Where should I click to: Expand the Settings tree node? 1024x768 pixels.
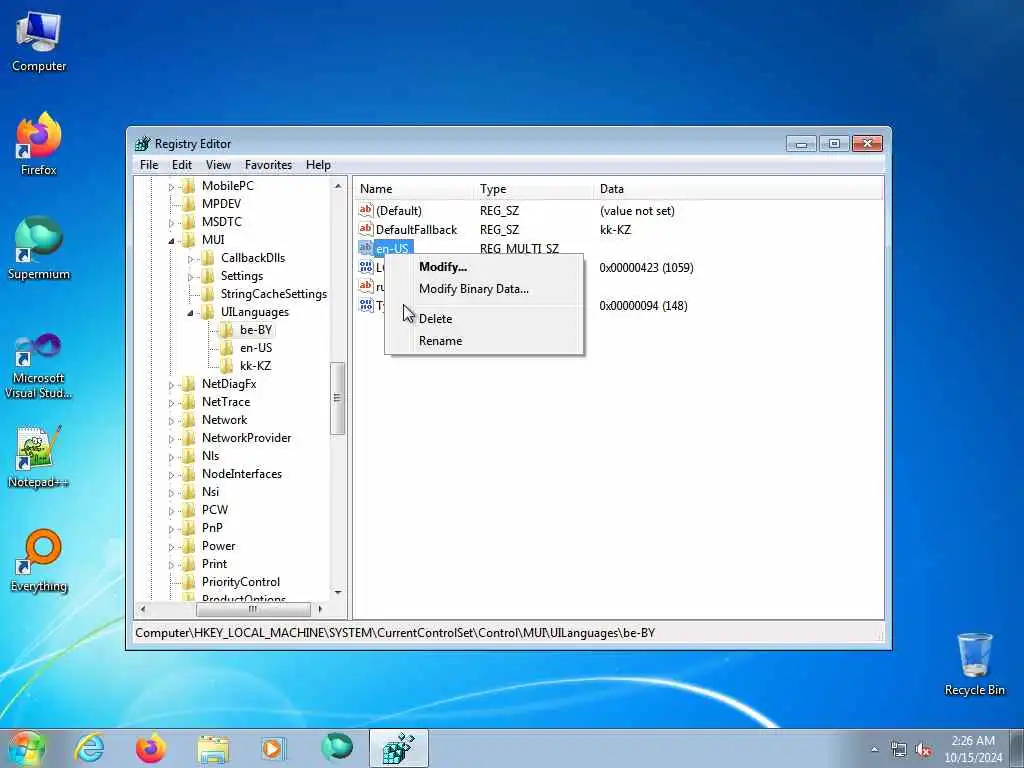click(x=191, y=276)
